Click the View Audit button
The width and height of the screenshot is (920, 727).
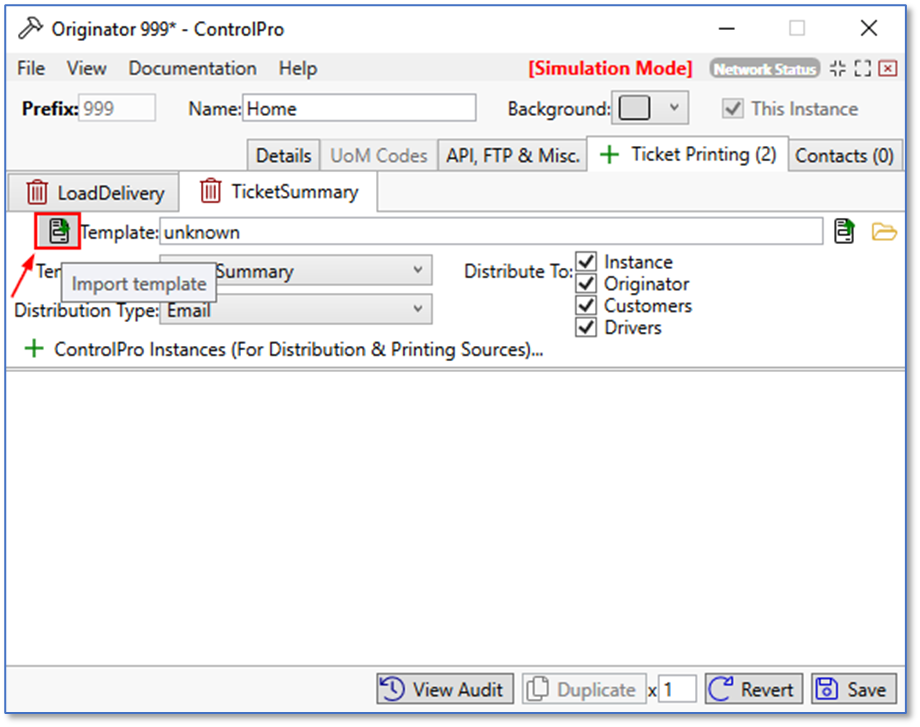445,689
